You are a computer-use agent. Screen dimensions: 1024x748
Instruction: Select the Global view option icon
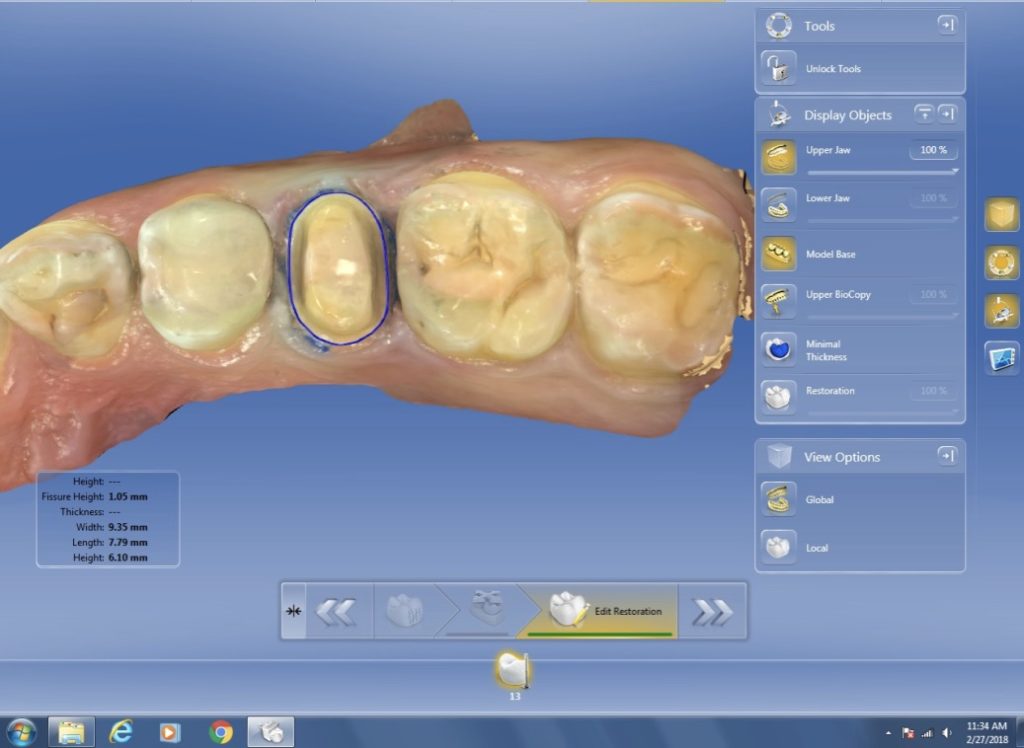[779, 499]
